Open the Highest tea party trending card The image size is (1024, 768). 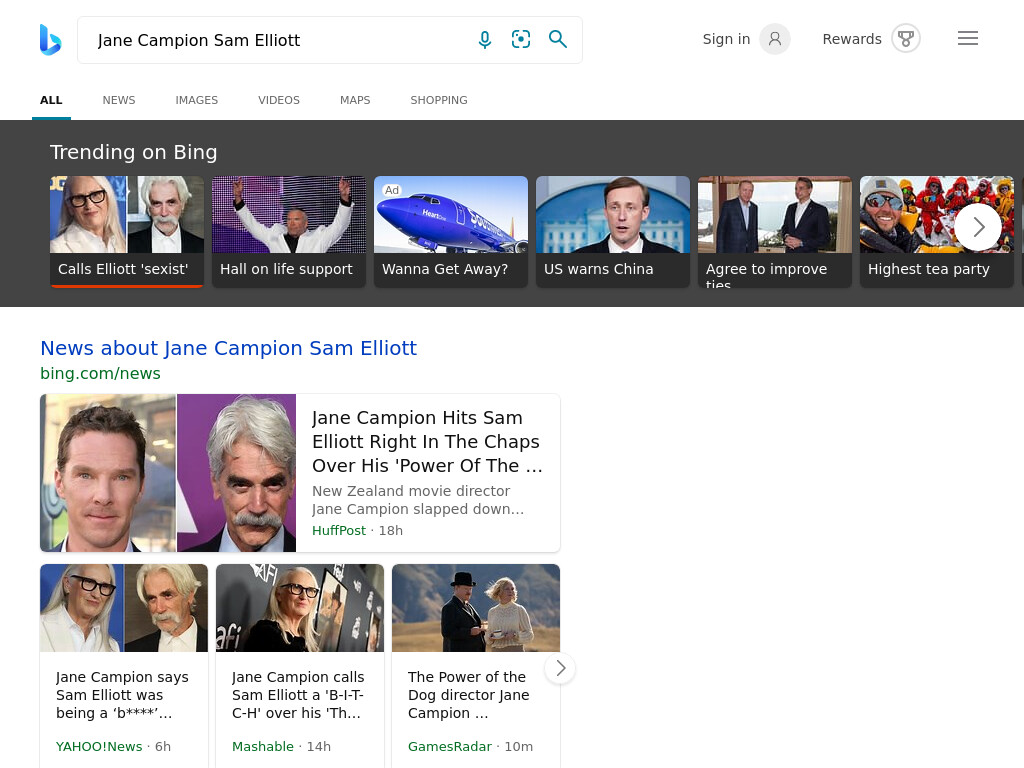(x=936, y=231)
